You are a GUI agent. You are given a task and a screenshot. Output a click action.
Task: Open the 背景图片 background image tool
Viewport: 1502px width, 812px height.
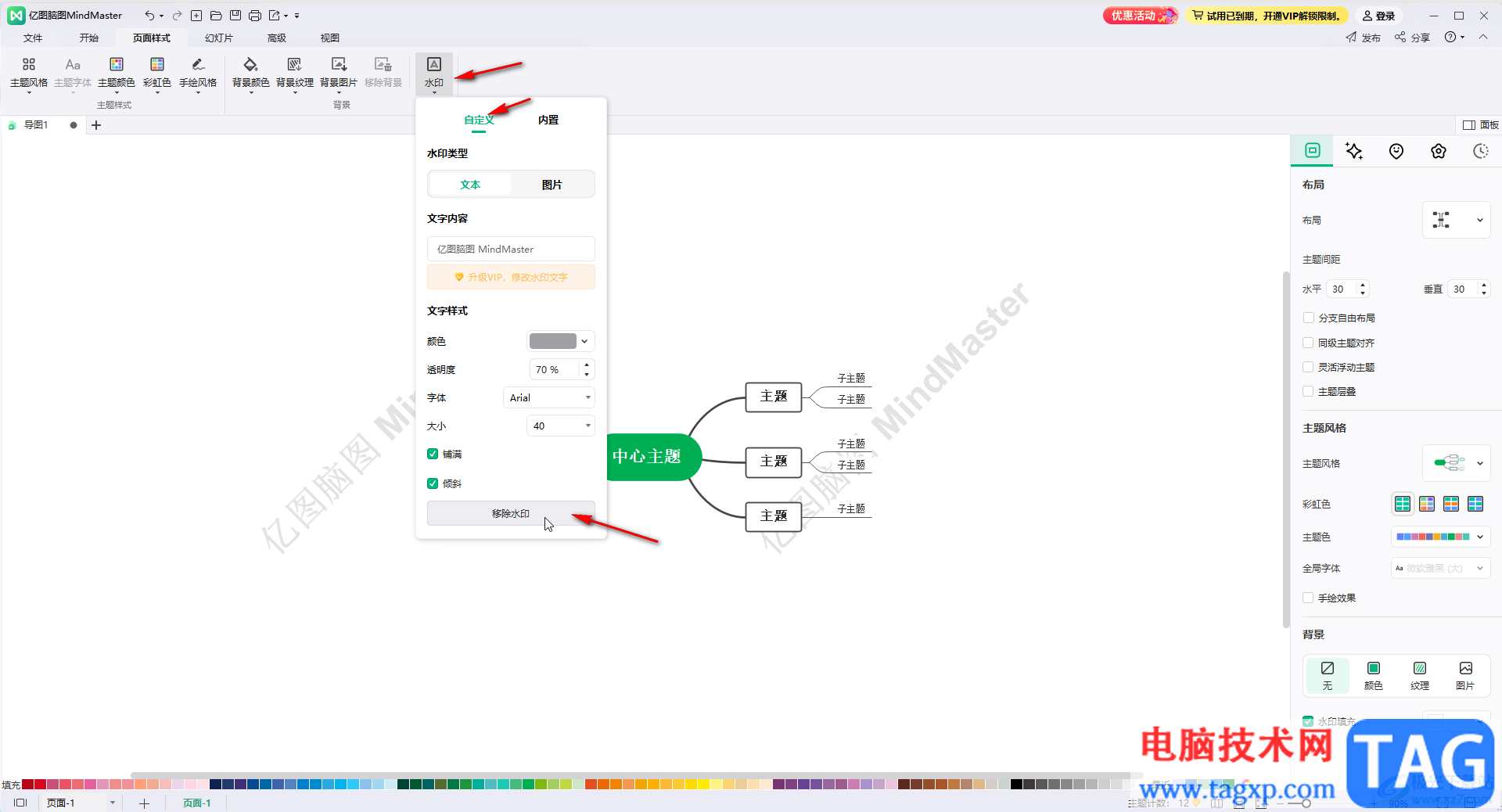pyautogui.click(x=339, y=74)
